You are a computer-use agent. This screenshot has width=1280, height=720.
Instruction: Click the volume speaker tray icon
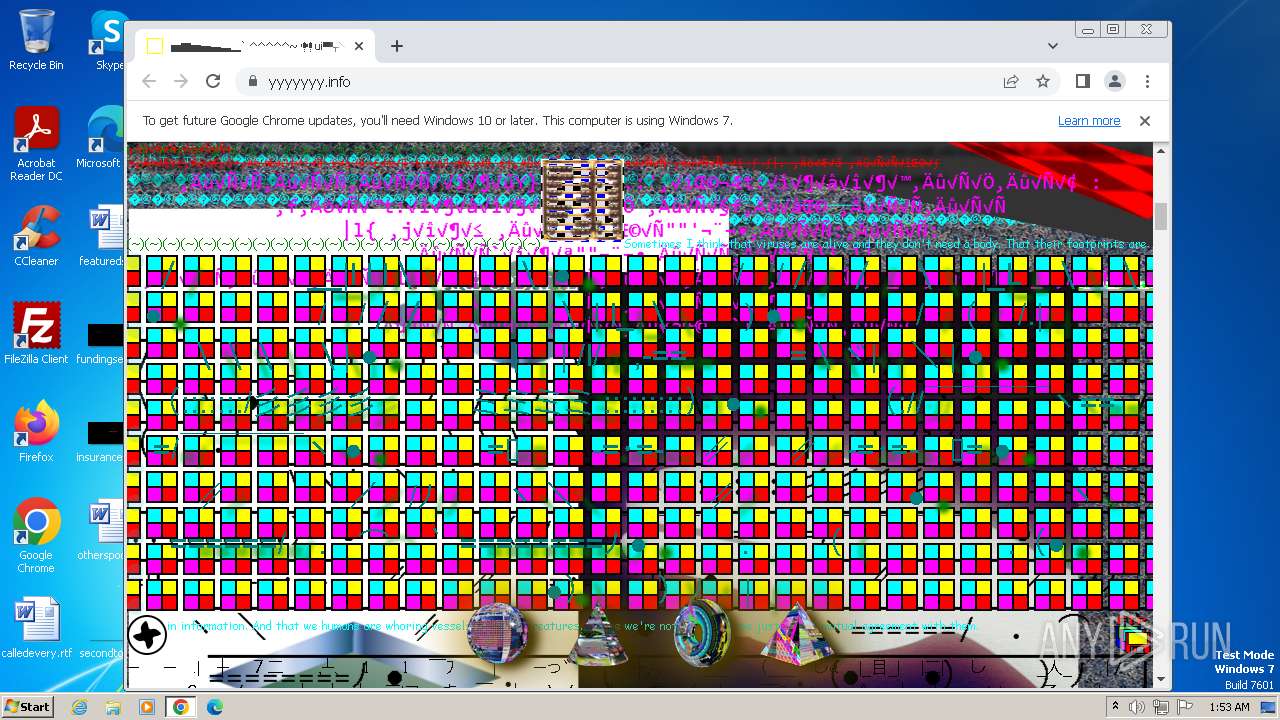click(1138, 707)
